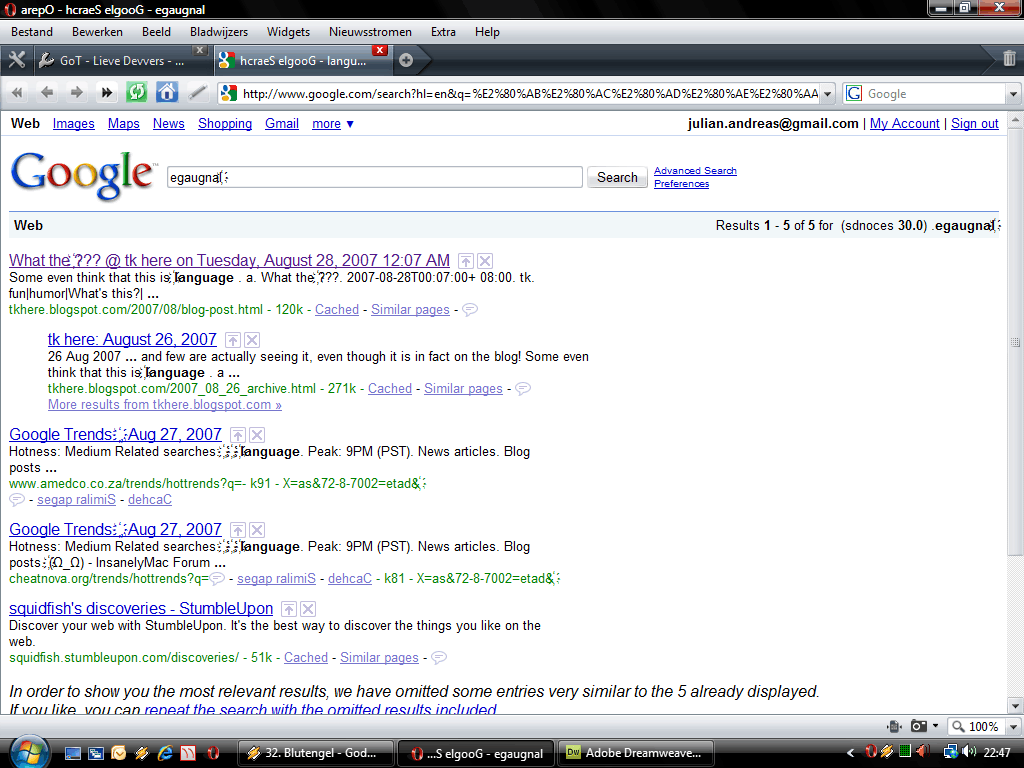Image resolution: width=1024 pixels, height=768 pixels.
Task: Open the closed tabs trash can
Action: point(1009,59)
